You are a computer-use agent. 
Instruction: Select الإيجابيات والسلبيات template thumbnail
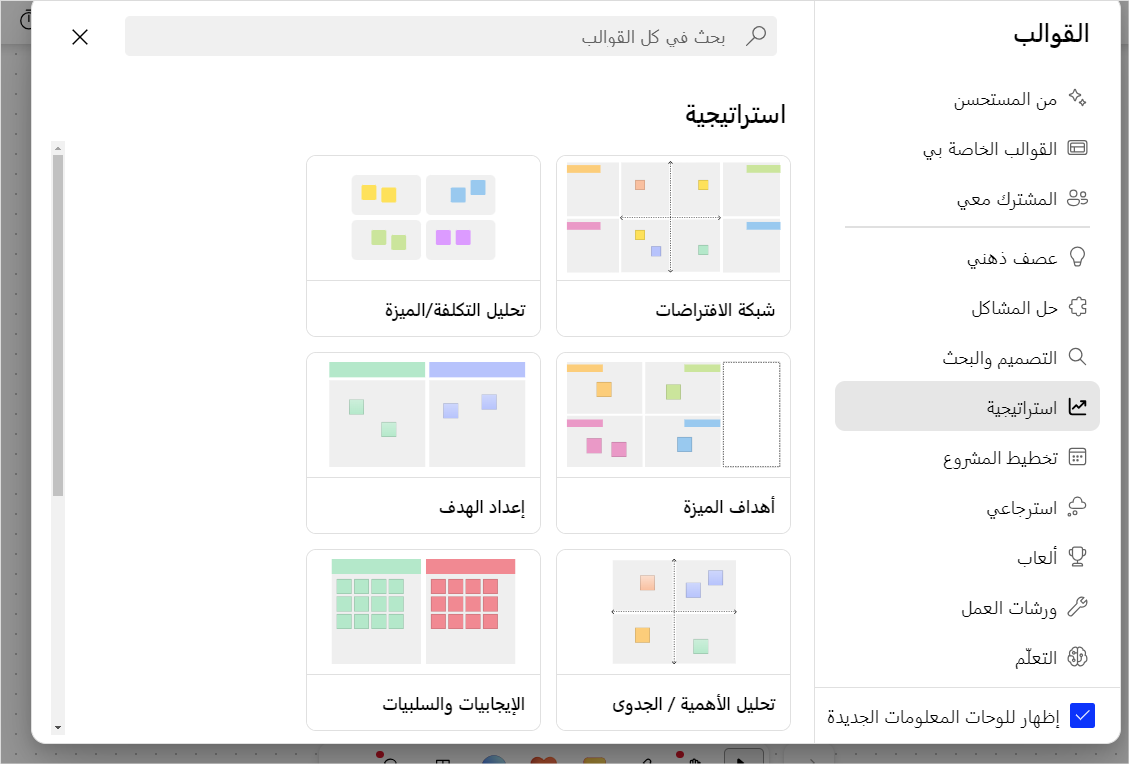(423, 612)
